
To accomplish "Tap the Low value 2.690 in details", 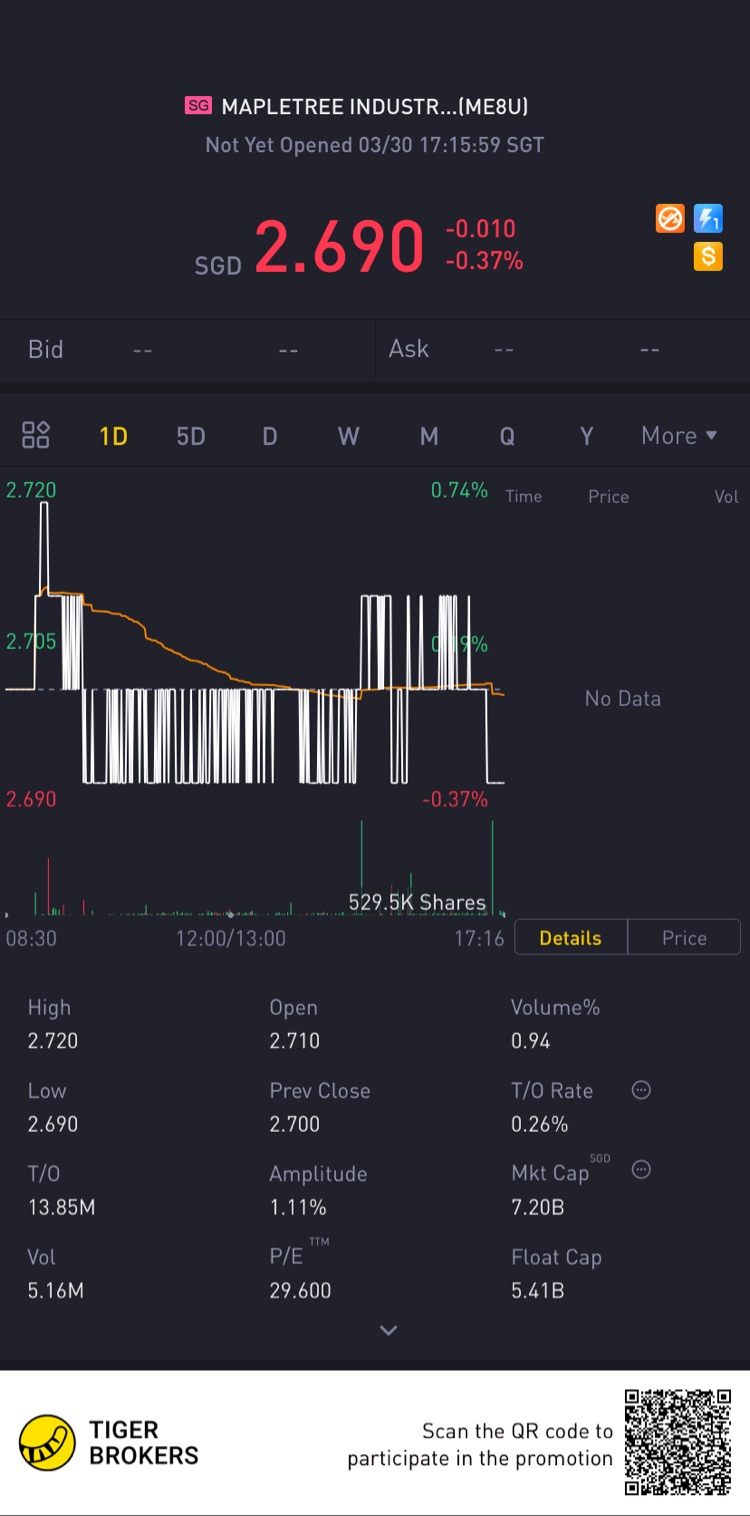I will tap(53, 1124).
